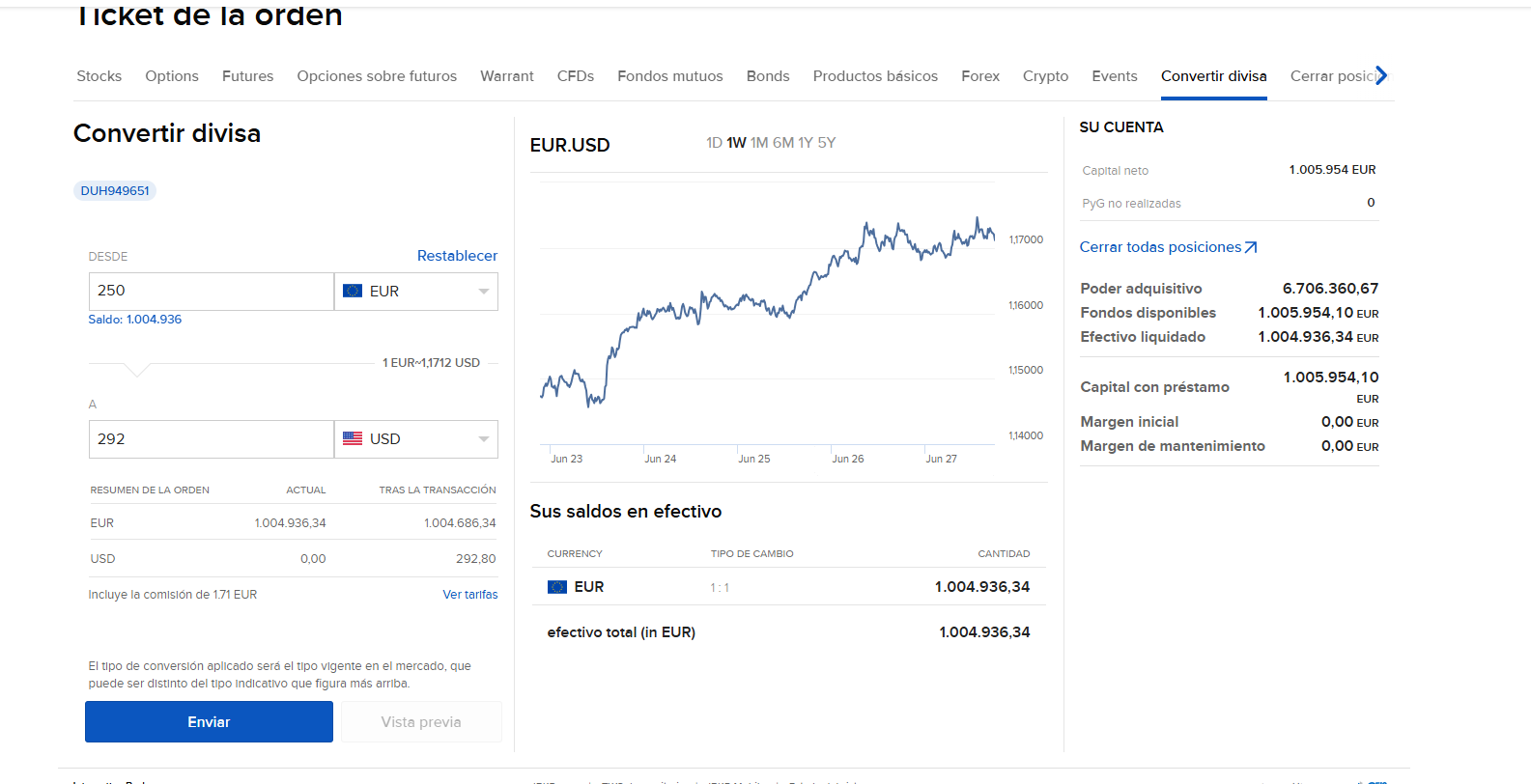
Task: Switch to the Bonds tab
Action: click(x=768, y=76)
